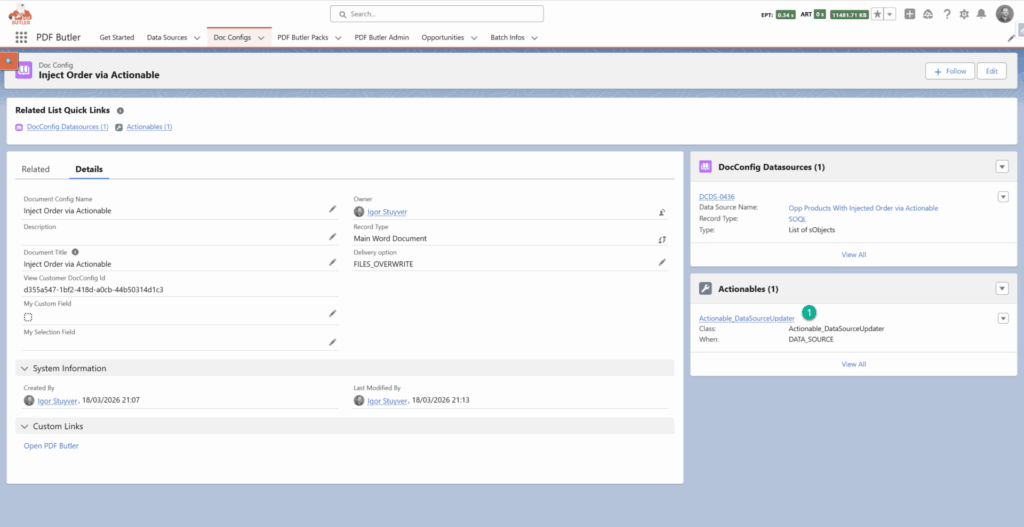Screen dimensions: 1024x527
Task: Click the Help question mark icon
Action: pos(947,14)
